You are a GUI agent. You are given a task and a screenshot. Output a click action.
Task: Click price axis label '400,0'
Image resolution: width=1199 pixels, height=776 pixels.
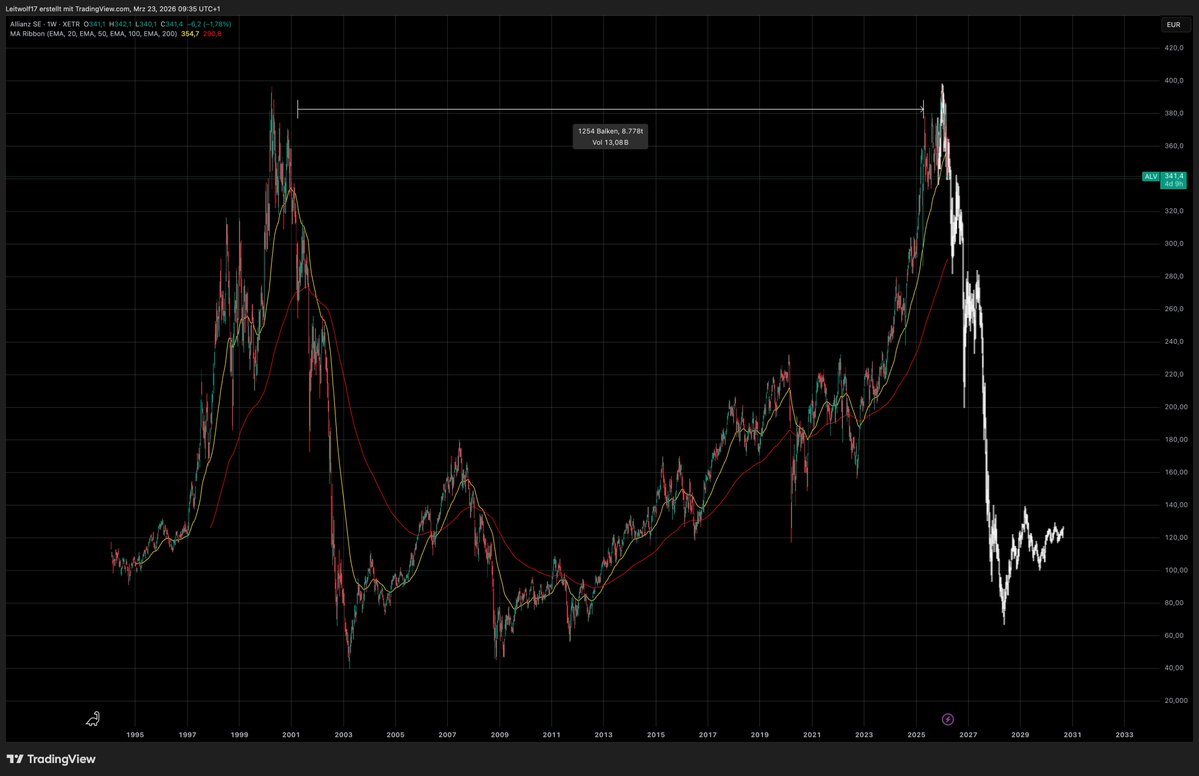click(1174, 80)
